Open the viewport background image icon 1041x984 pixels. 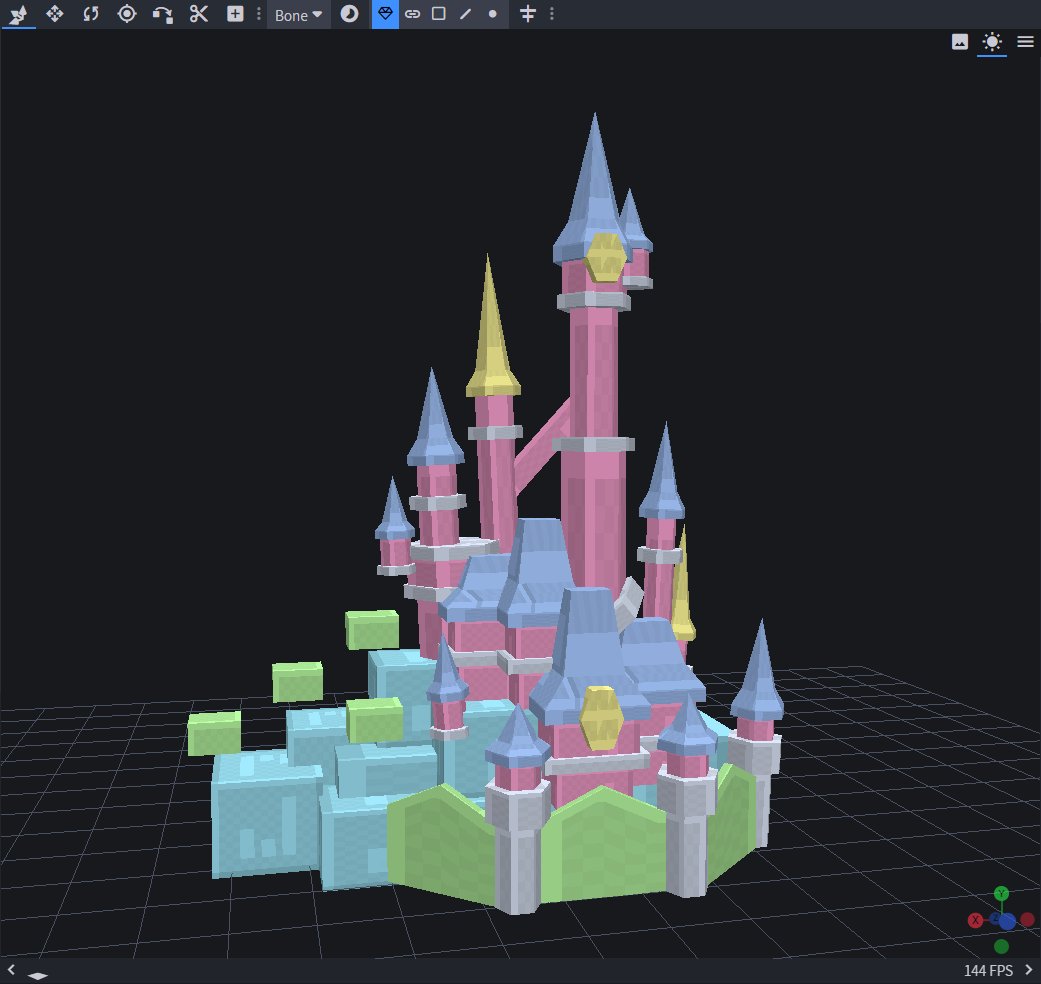pos(960,42)
